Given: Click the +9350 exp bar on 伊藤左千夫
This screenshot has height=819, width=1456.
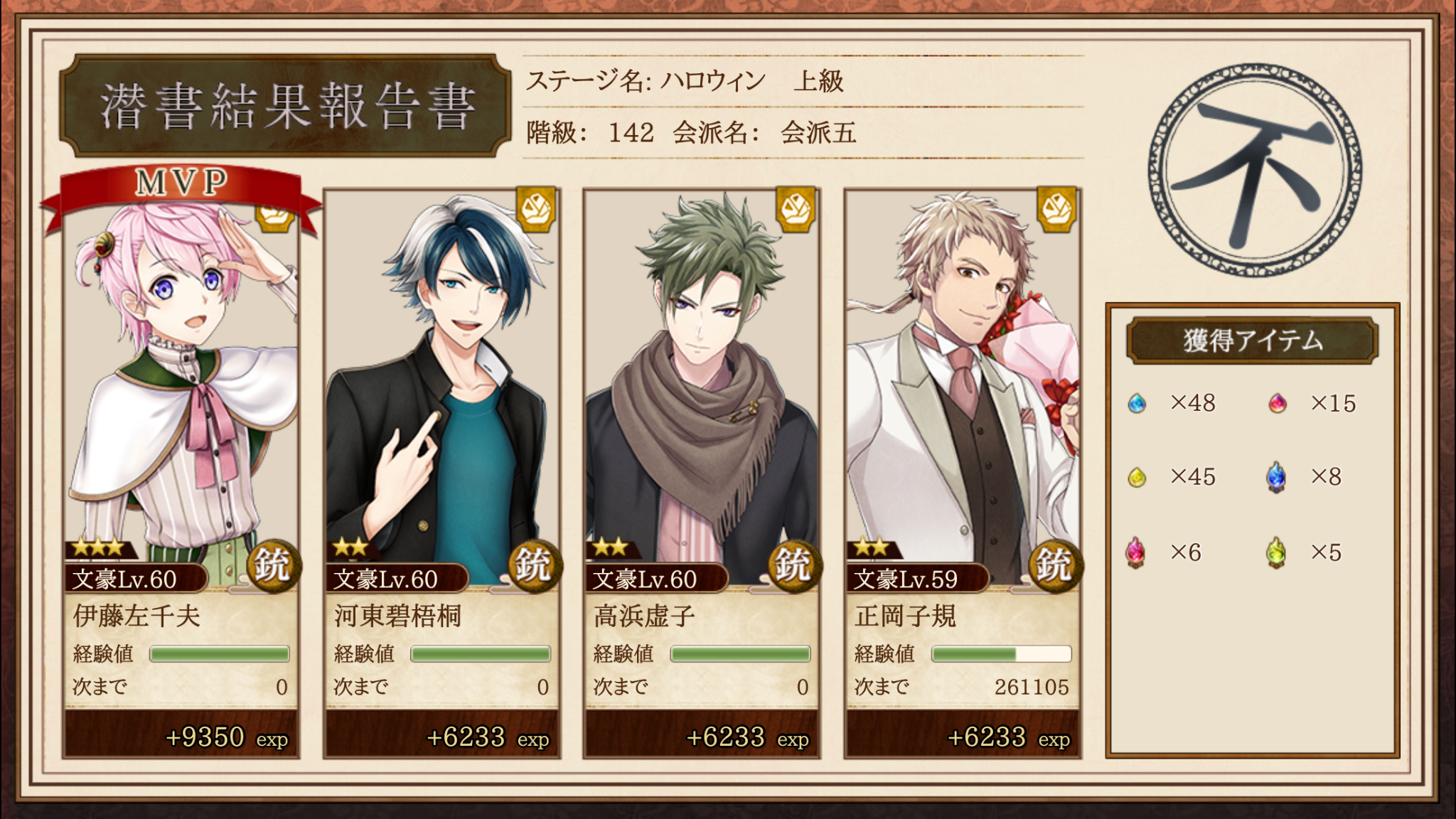Looking at the screenshot, I should (181, 735).
